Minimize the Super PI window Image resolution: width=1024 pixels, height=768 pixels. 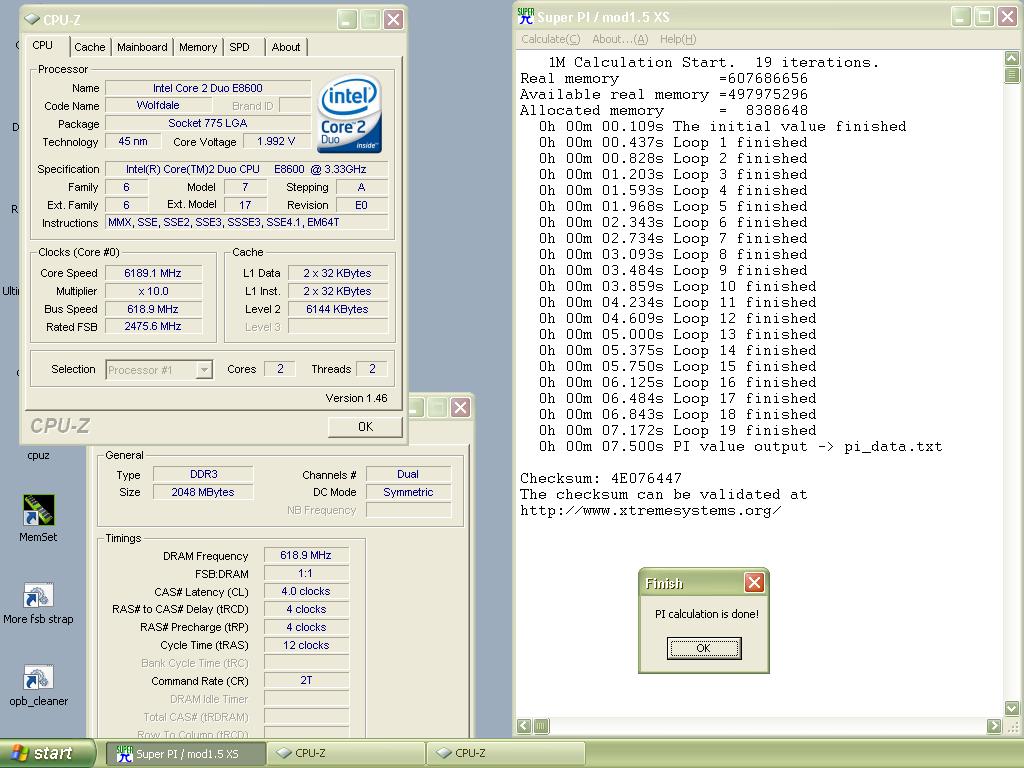(960, 16)
